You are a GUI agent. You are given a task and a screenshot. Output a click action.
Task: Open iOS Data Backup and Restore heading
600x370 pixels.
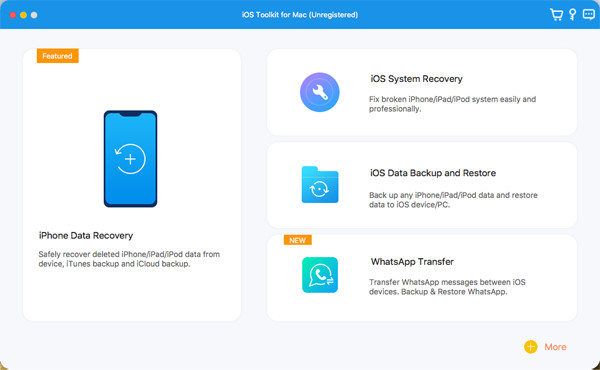point(433,173)
